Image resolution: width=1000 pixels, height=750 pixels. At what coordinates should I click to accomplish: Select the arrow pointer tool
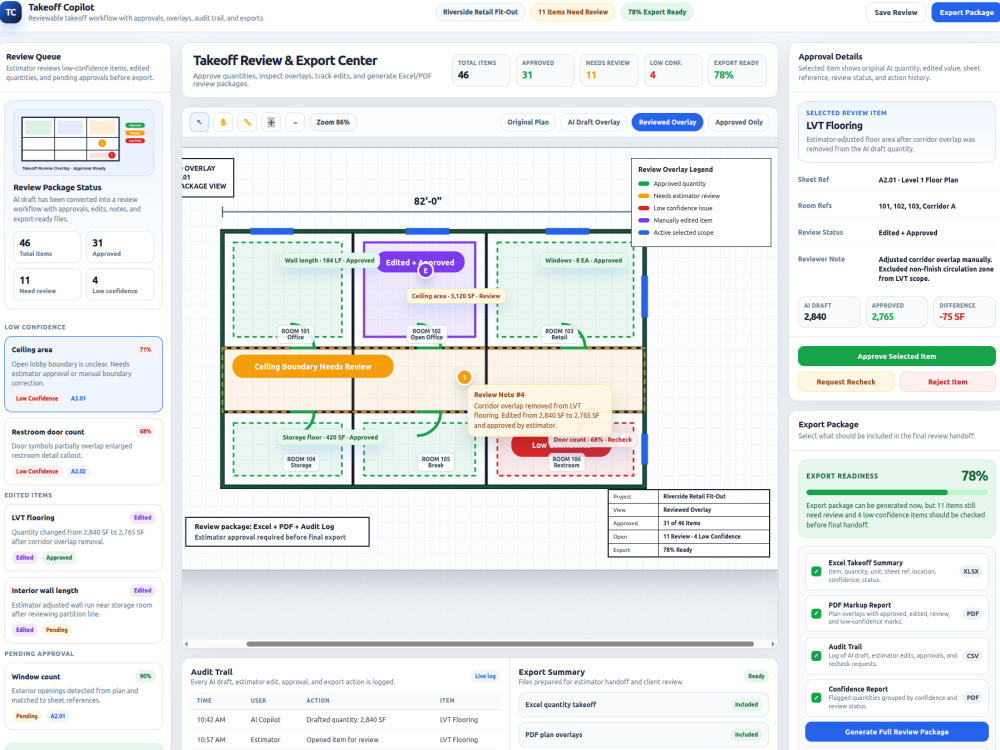[199, 122]
